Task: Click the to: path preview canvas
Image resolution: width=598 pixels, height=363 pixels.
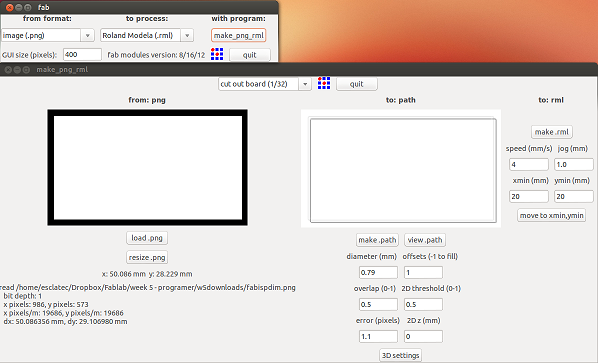Action: pos(401,169)
